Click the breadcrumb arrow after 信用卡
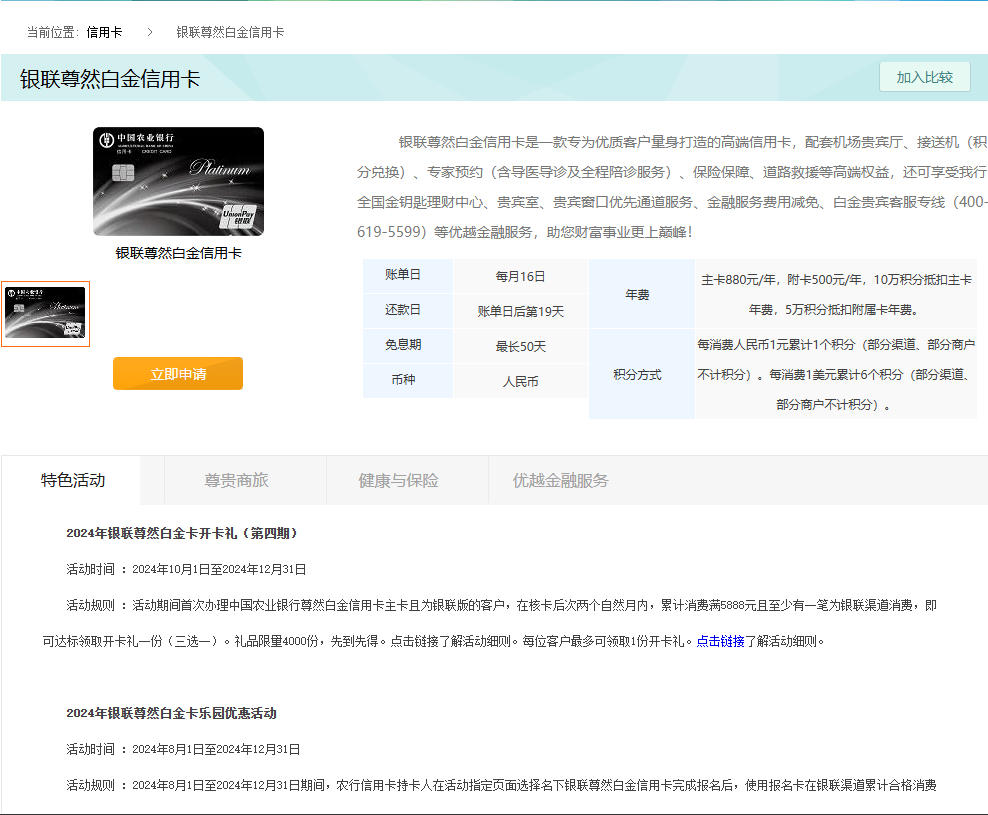The height and width of the screenshot is (815, 988). click(x=149, y=32)
